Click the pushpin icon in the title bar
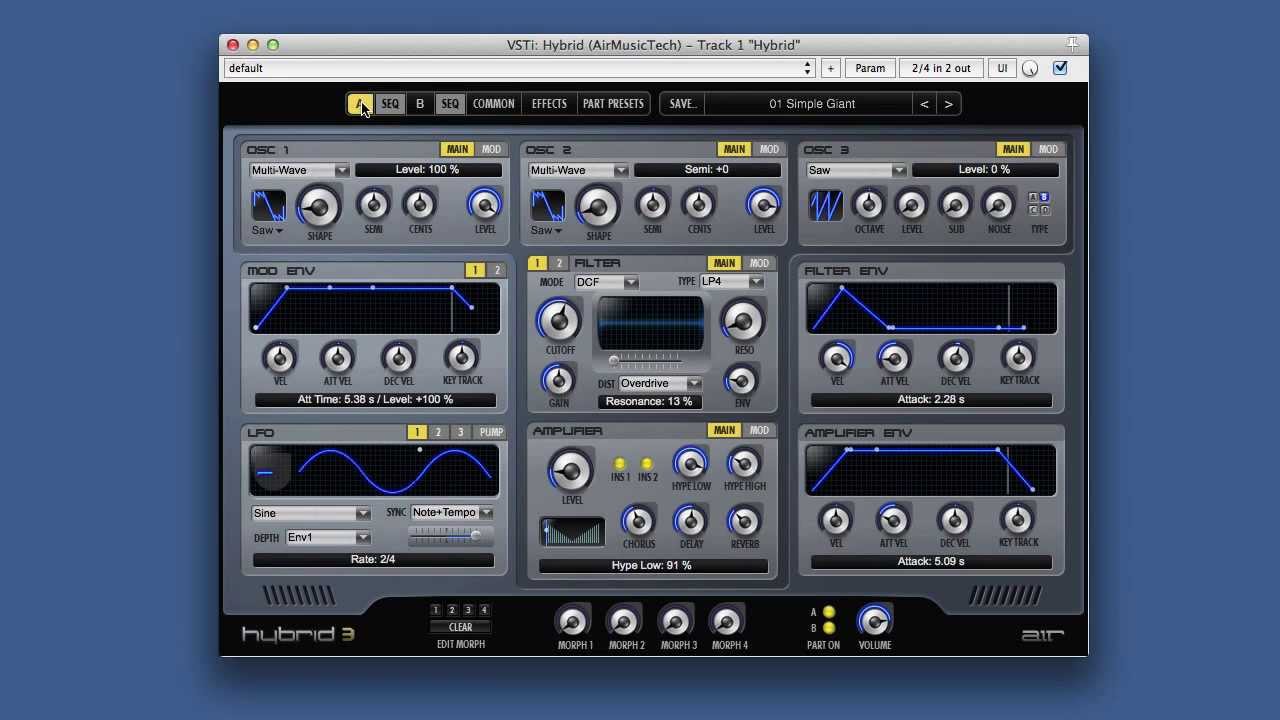 tap(1072, 44)
